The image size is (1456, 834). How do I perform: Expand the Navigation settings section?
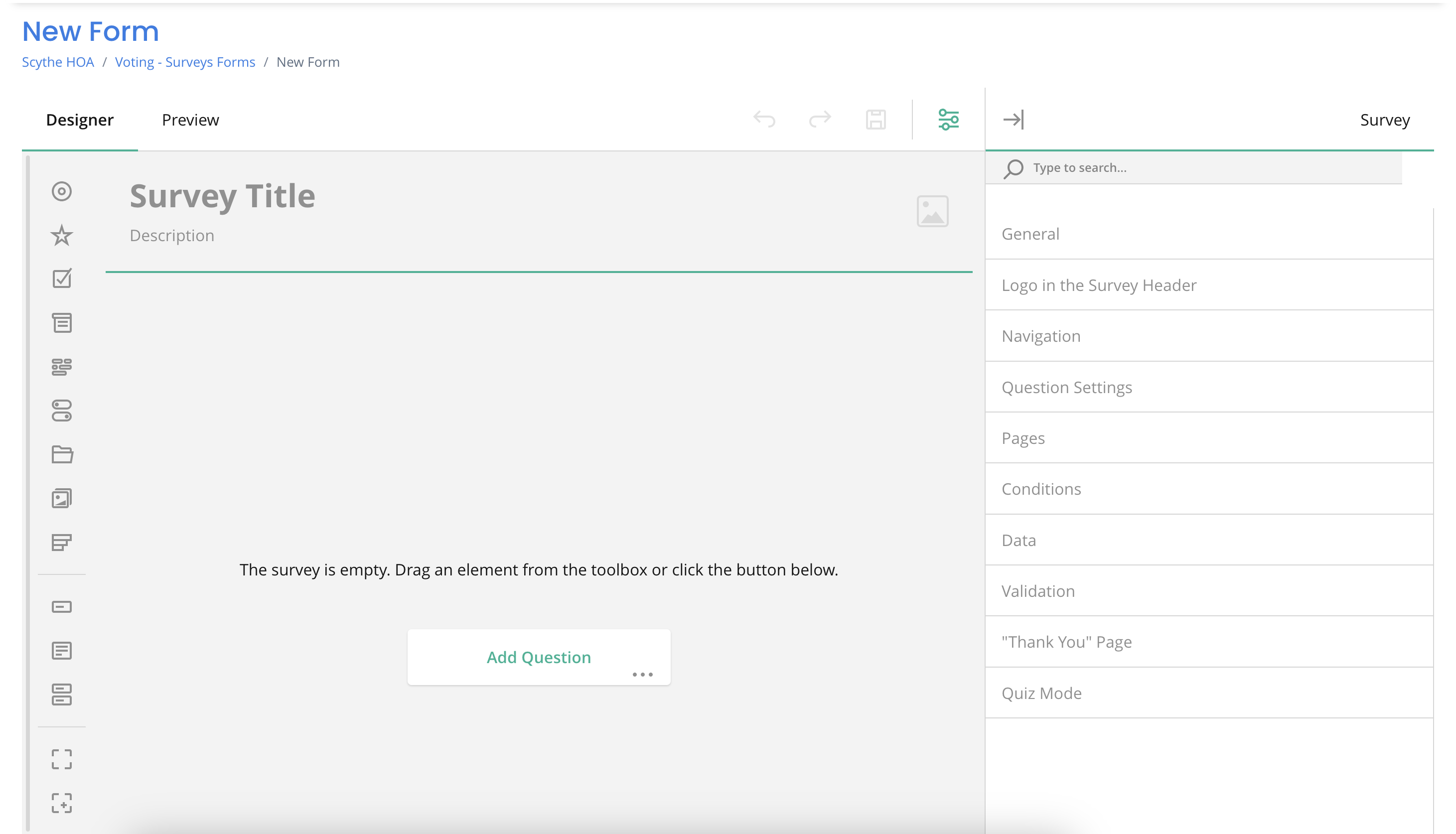(x=1041, y=336)
